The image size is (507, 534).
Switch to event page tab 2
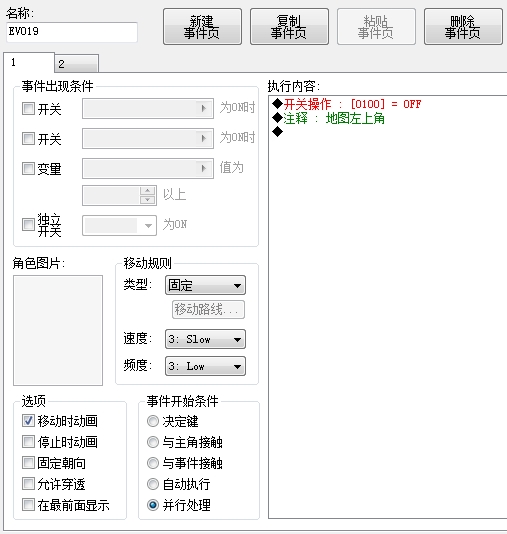[x=77, y=64]
